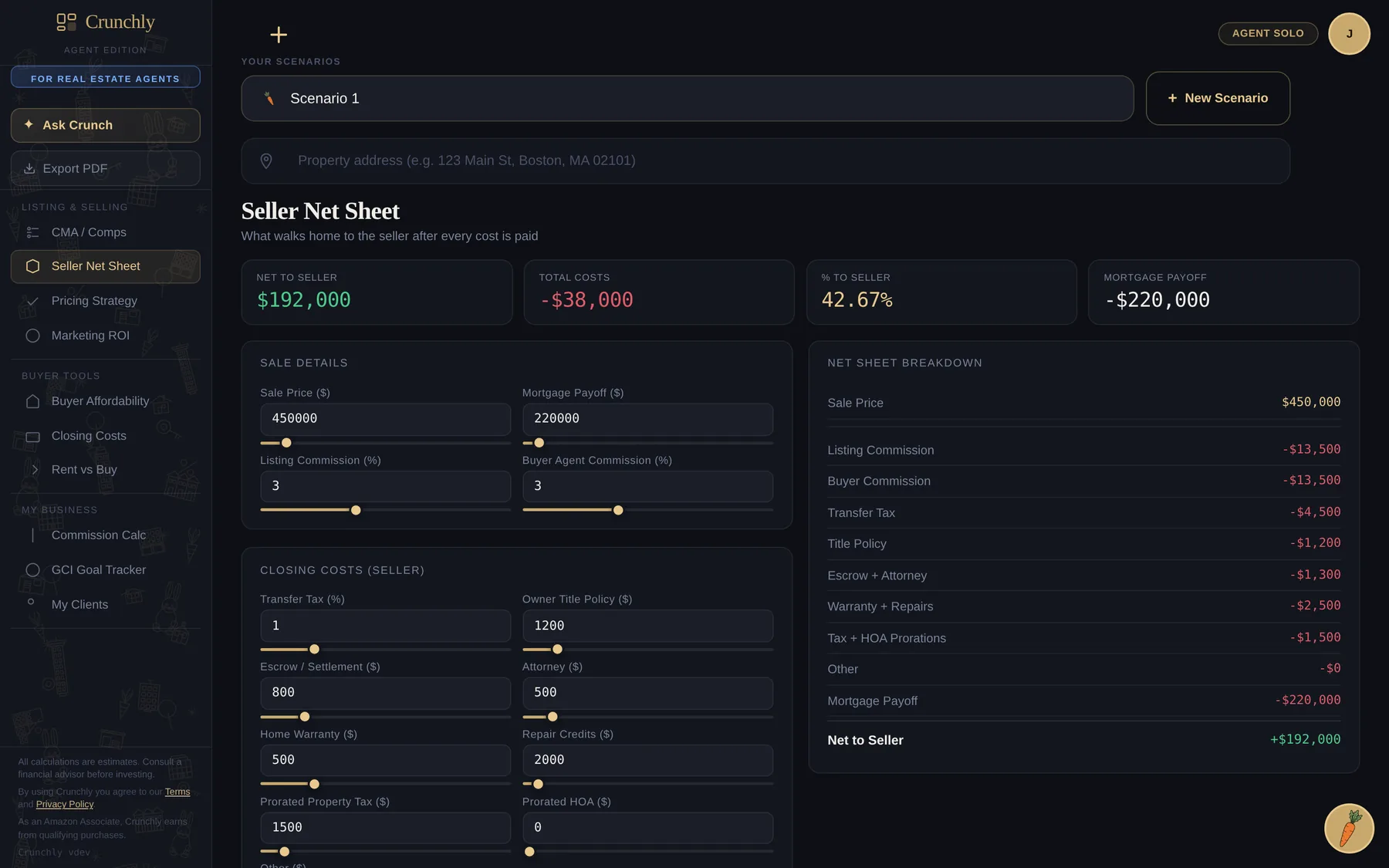Click the For Real Estate Agents badge
Screen dimensions: 1389x868
click(x=106, y=78)
